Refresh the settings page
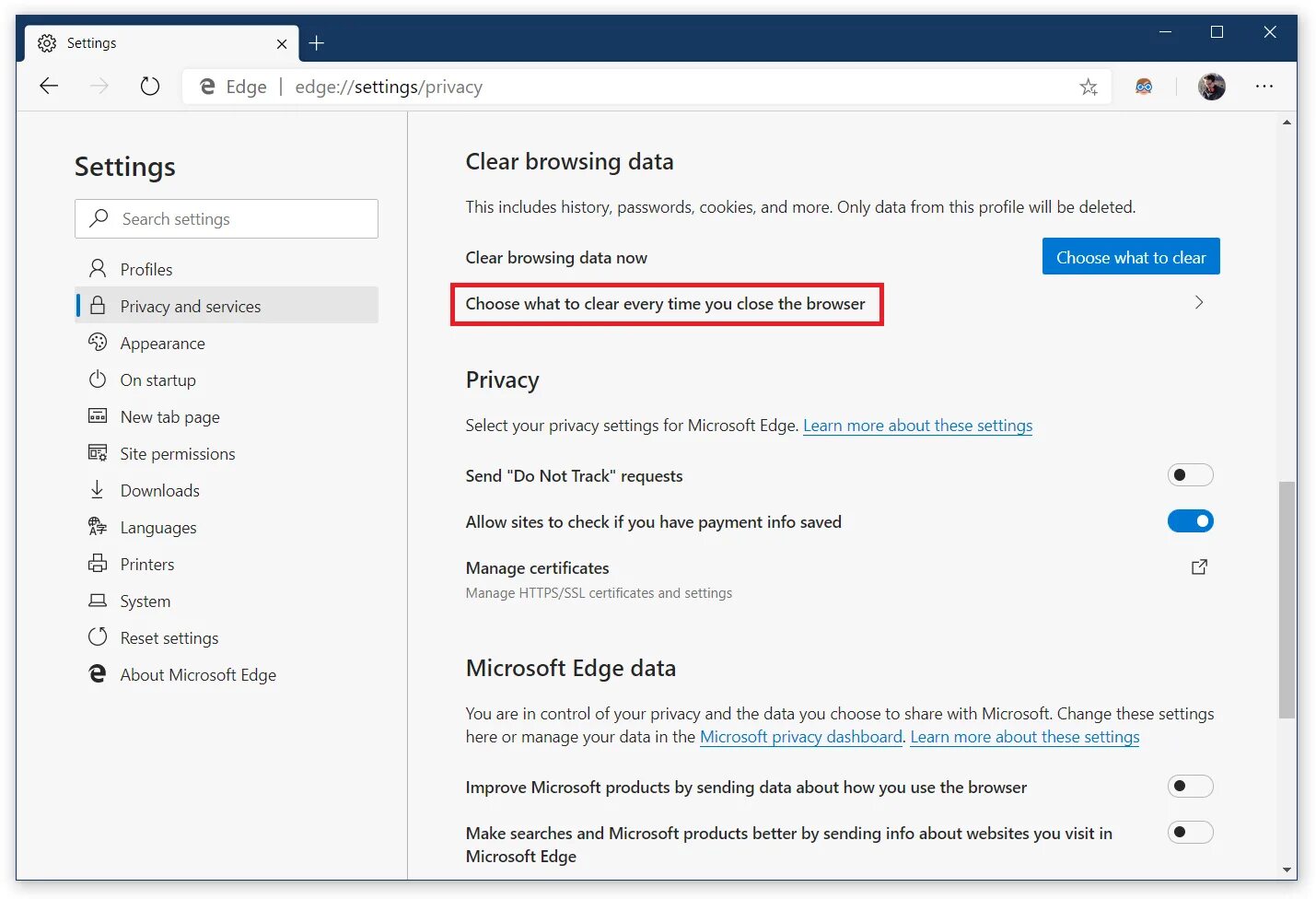This screenshot has width=1316, height=899. click(150, 87)
